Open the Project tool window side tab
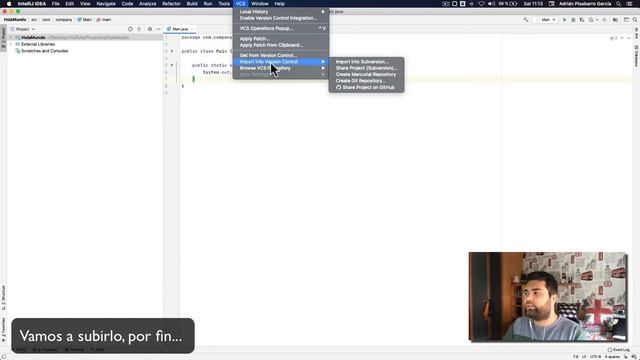The width and height of the screenshot is (640, 360). tap(3, 37)
